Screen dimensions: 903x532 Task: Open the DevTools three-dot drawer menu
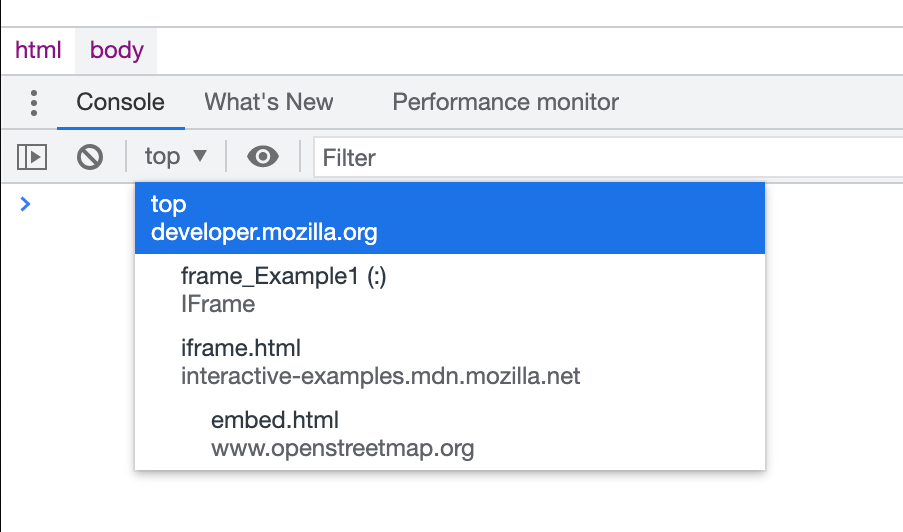pyautogui.click(x=34, y=102)
